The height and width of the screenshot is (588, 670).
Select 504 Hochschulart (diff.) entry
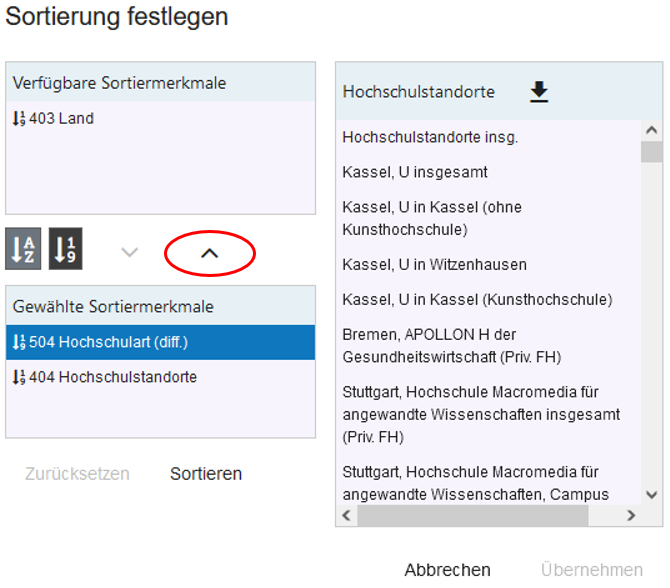click(x=108, y=343)
